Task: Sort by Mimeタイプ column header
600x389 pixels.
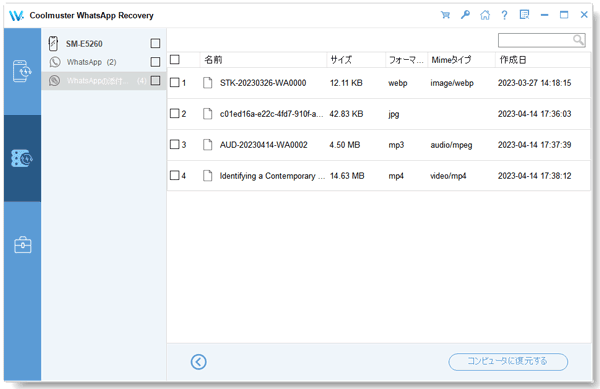Action: pos(461,60)
